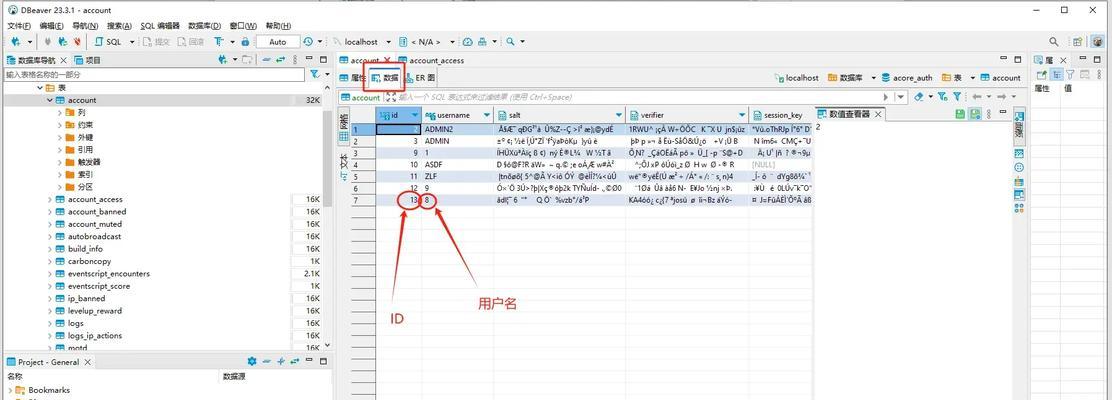
Task: Click the eraser clear-filter icon
Action: [919, 96]
